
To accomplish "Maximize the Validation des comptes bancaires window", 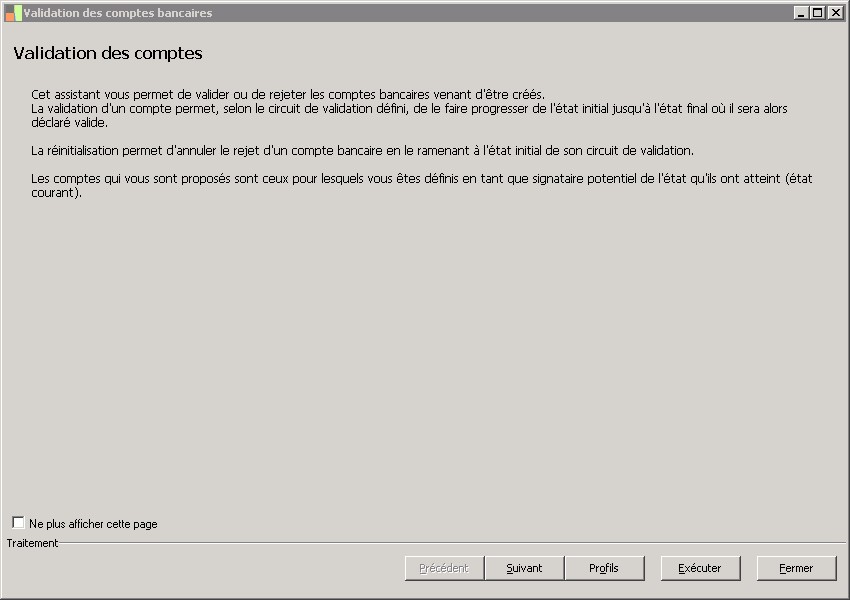I will click(817, 13).
